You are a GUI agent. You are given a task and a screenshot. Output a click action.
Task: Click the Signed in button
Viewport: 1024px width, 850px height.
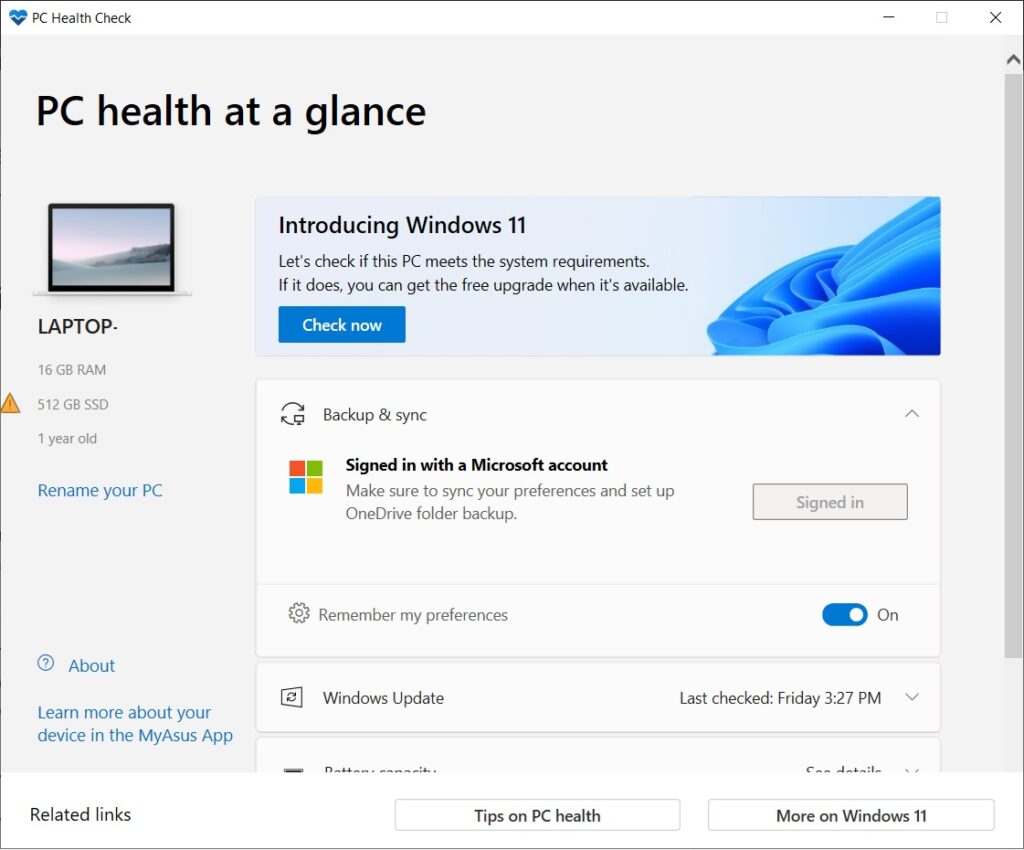coord(829,501)
